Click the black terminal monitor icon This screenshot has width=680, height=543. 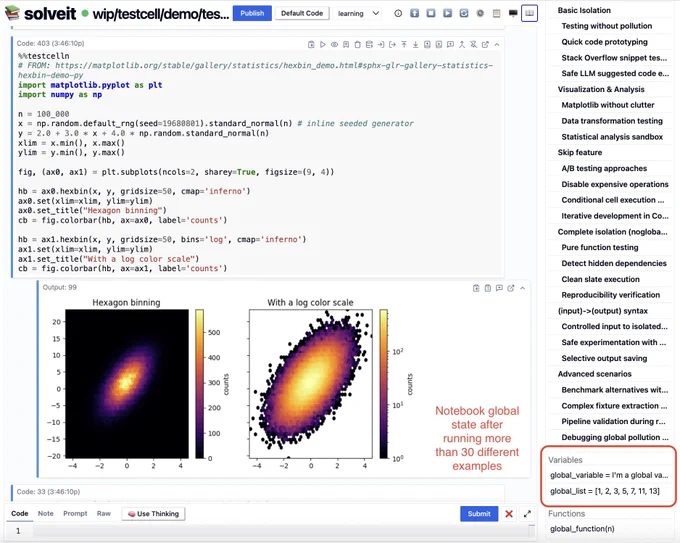pyautogui.click(x=513, y=13)
